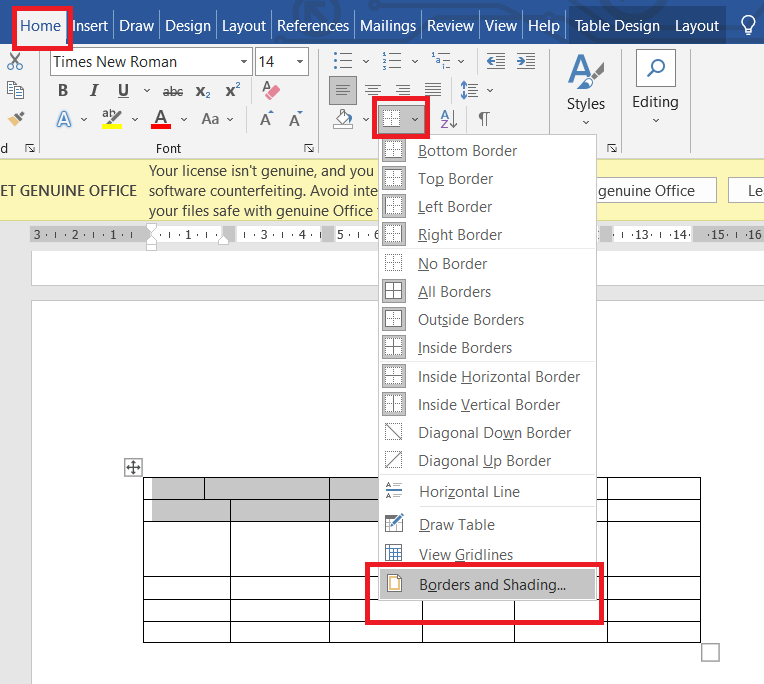Viewport: 764px width, 684px height.
Task: Apply Diagonal Down Border
Action: tap(487, 433)
